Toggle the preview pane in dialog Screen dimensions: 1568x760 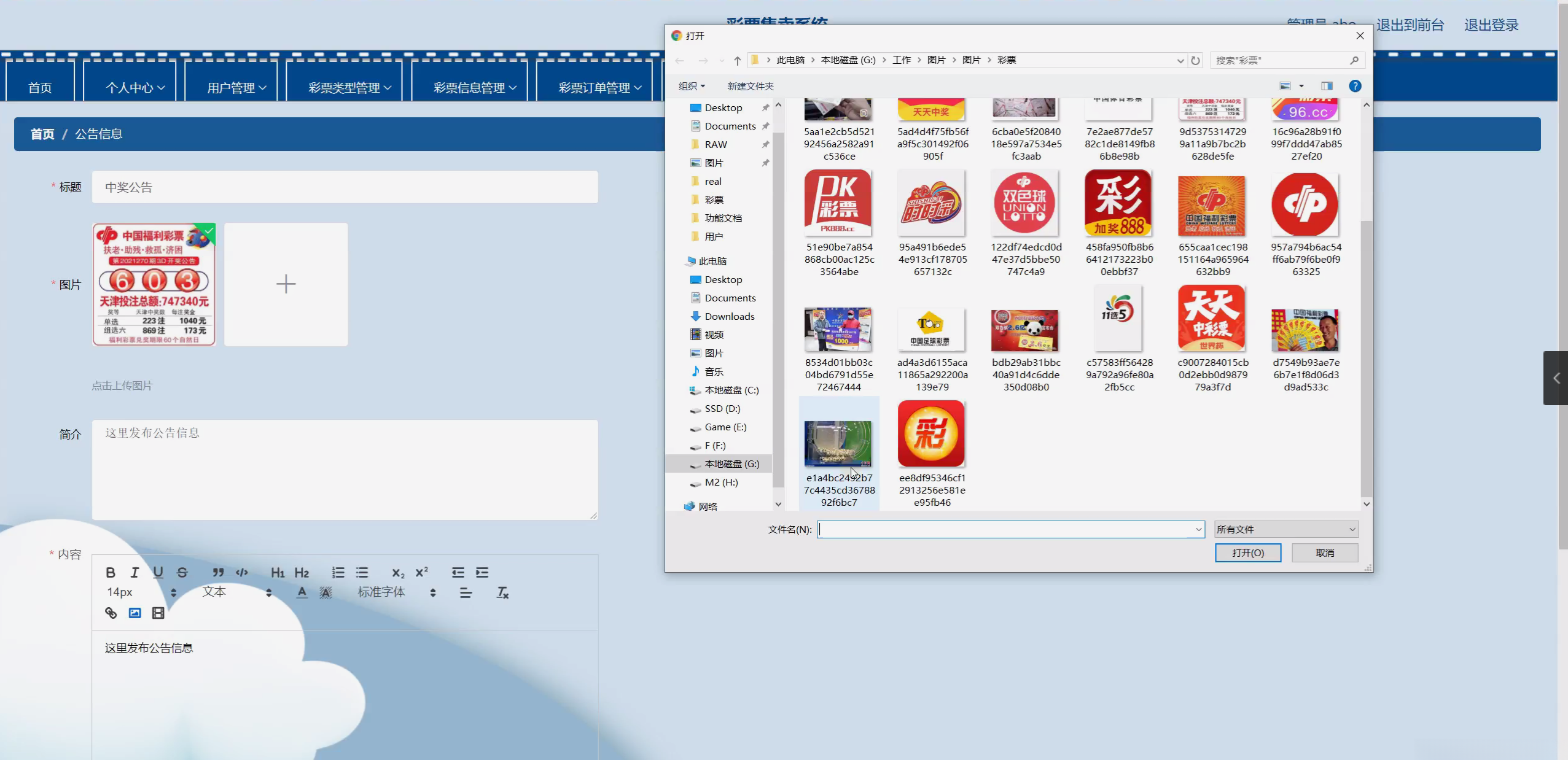point(1327,86)
